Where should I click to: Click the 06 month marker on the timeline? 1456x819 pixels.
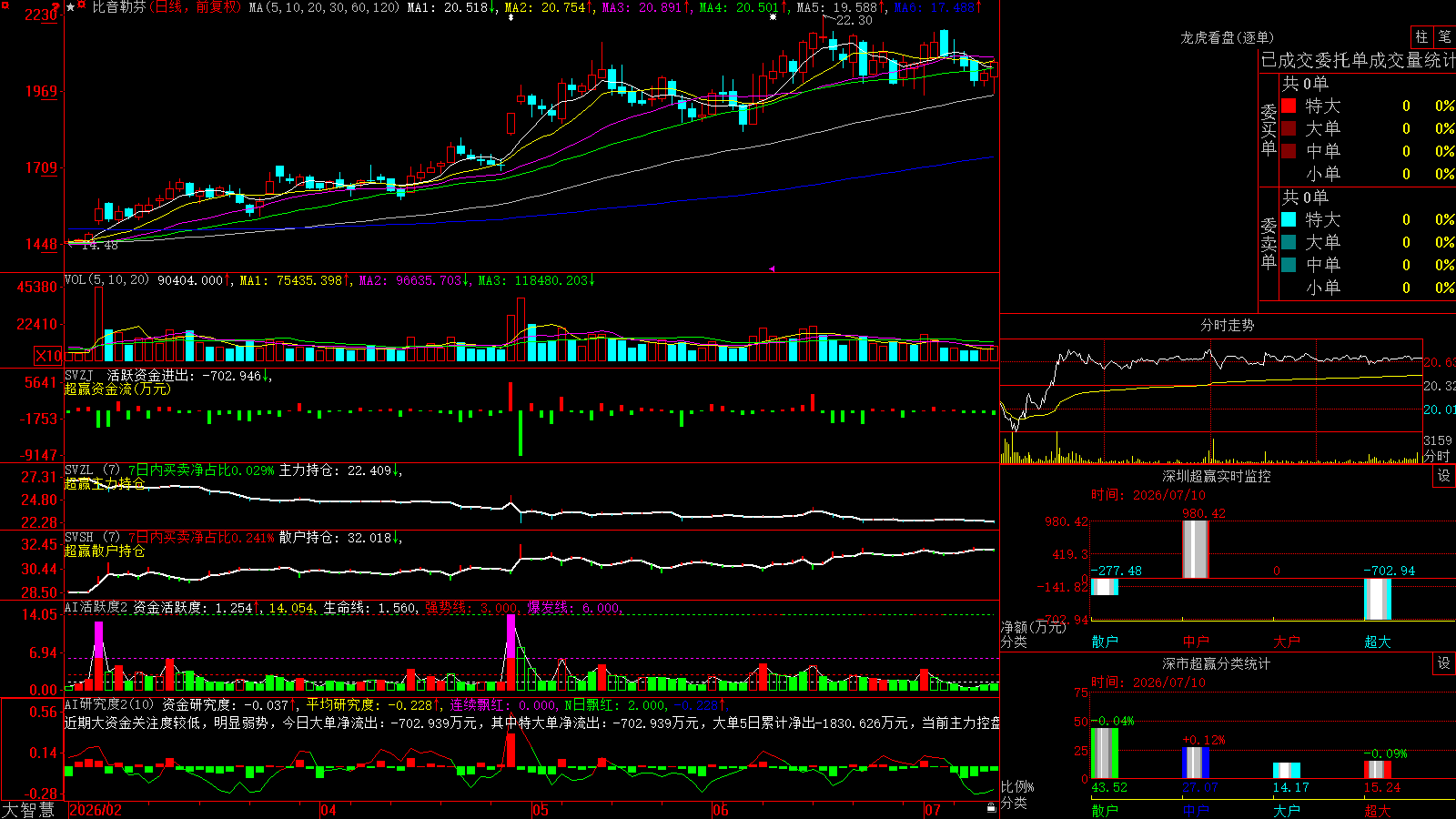click(x=721, y=810)
